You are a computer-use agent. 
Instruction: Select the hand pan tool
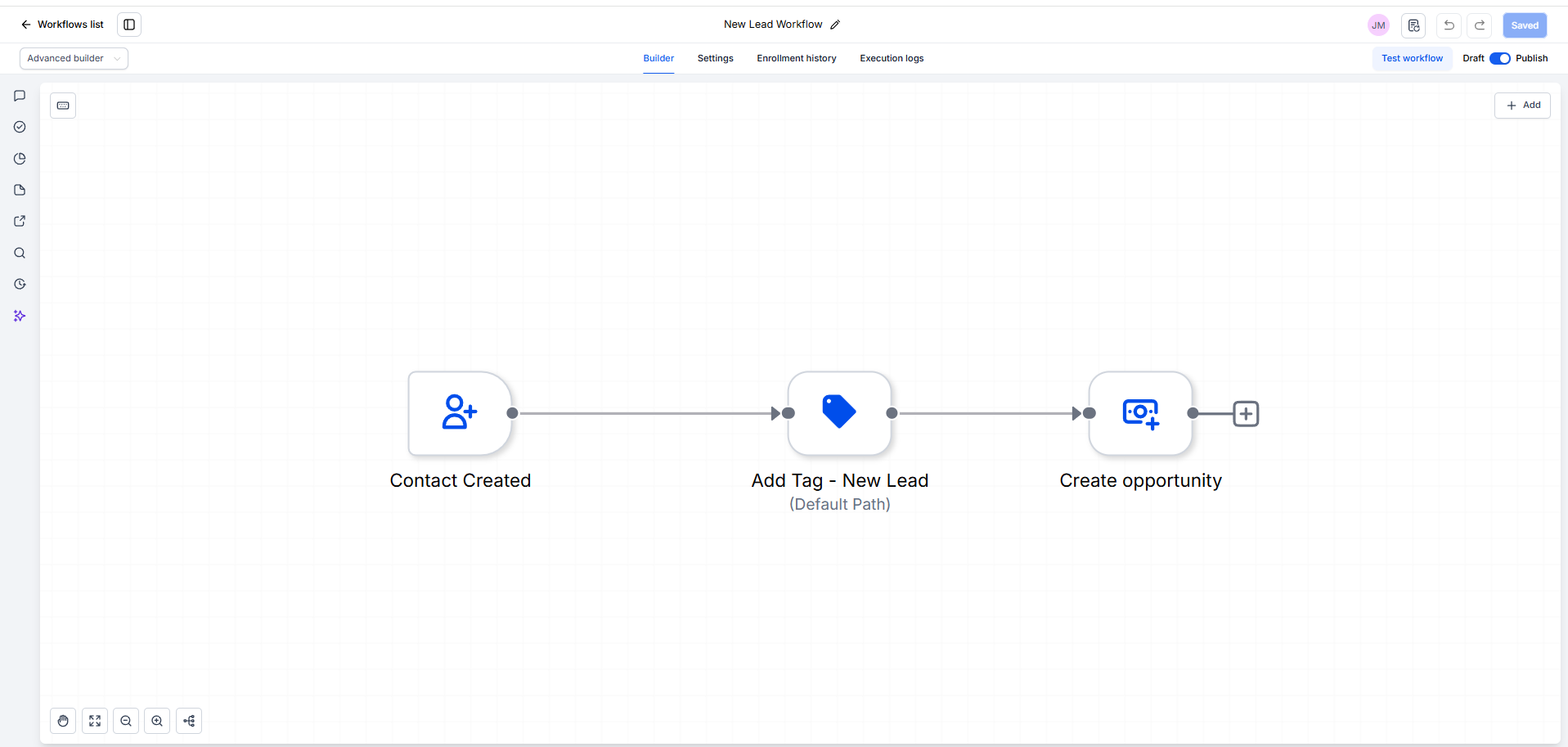pyautogui.click(x=63, y=721)
